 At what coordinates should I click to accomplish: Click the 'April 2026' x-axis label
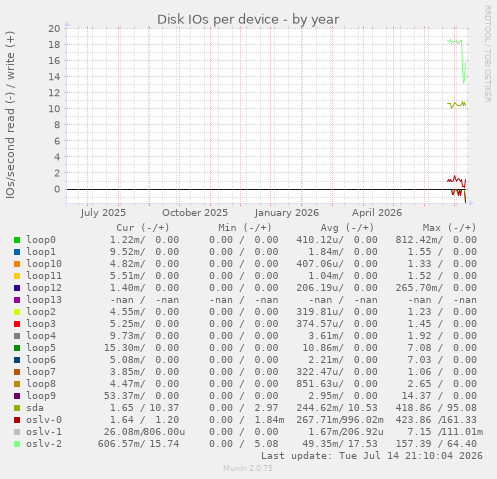(377, 213)
